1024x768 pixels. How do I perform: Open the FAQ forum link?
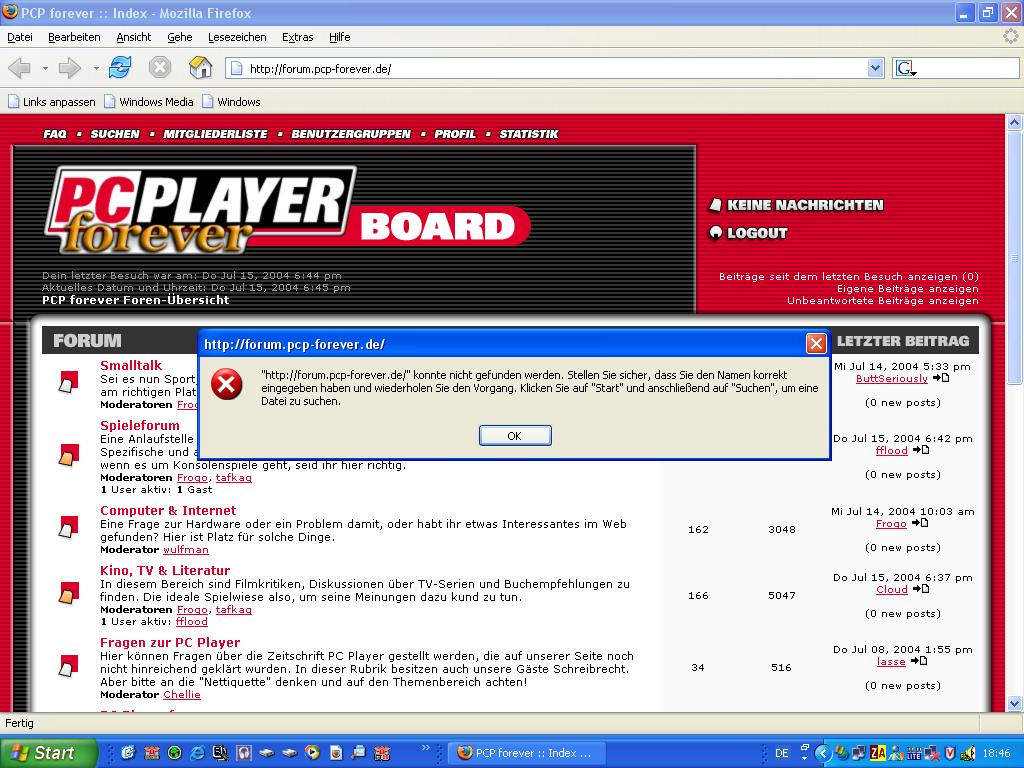point(55,134)
